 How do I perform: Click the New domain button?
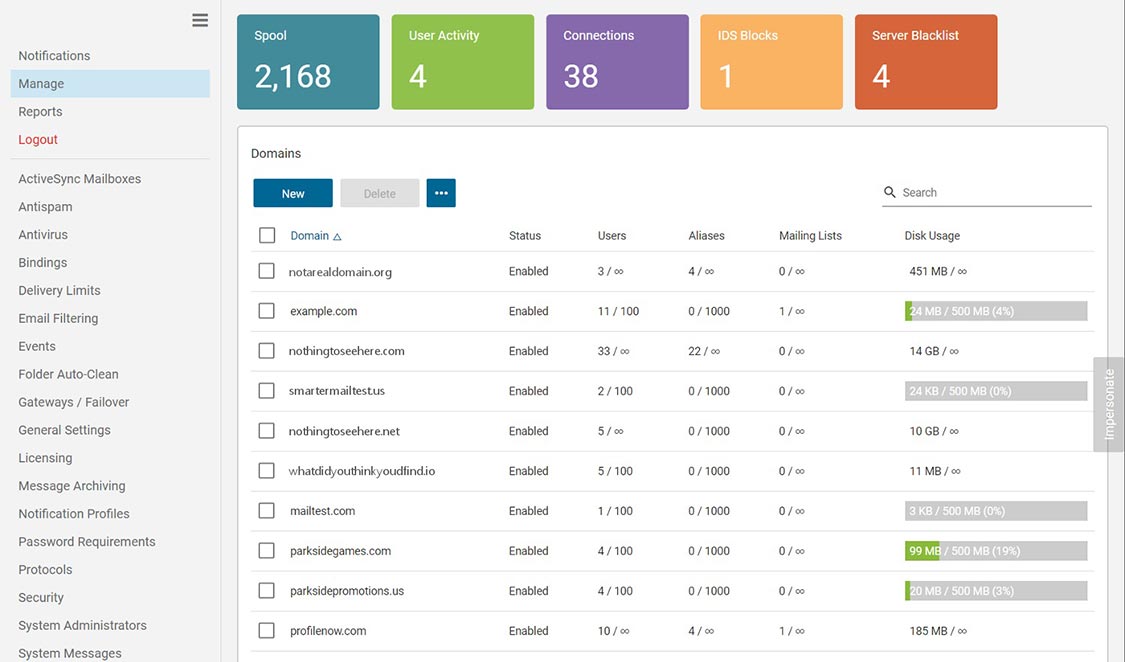(293, 193)
